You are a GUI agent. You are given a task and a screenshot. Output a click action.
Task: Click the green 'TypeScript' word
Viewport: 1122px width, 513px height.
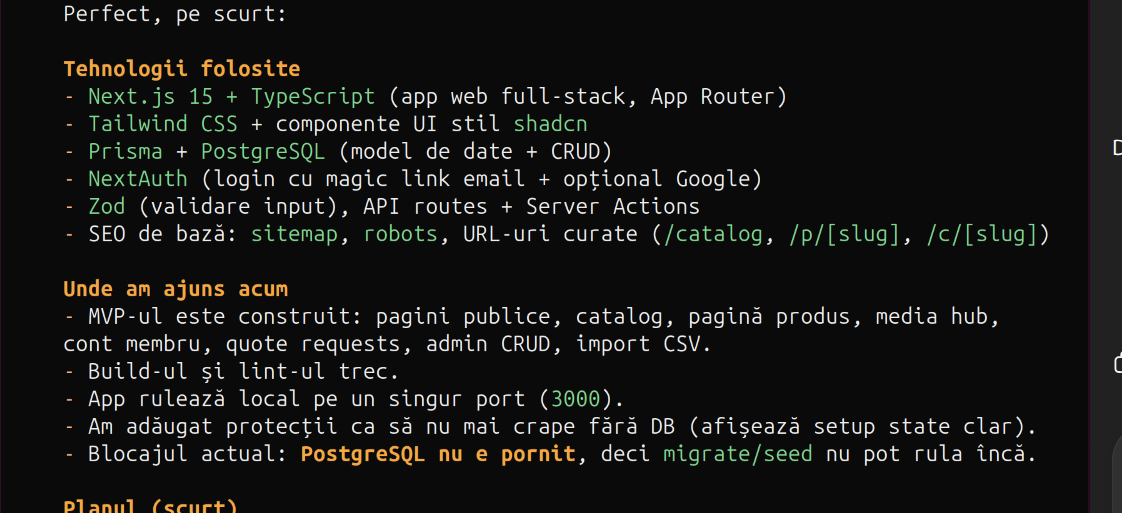[x=313, y=97]
